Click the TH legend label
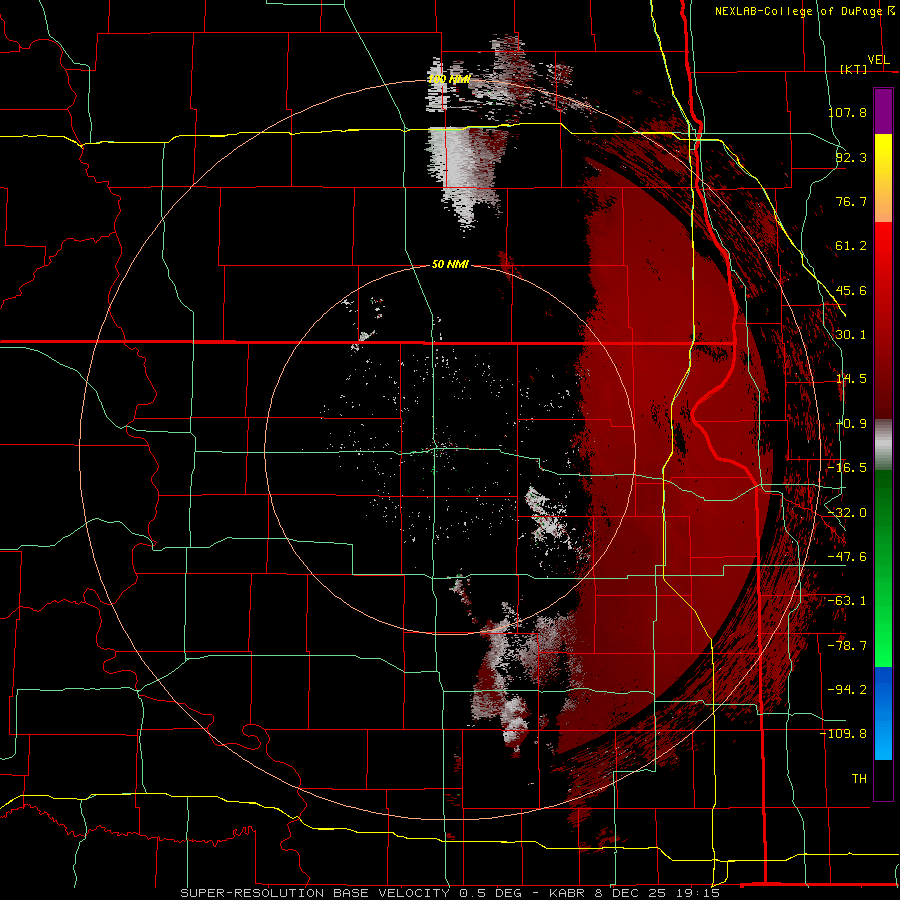The width and height of the screenshot is (900, 900). tap(859, 779)
